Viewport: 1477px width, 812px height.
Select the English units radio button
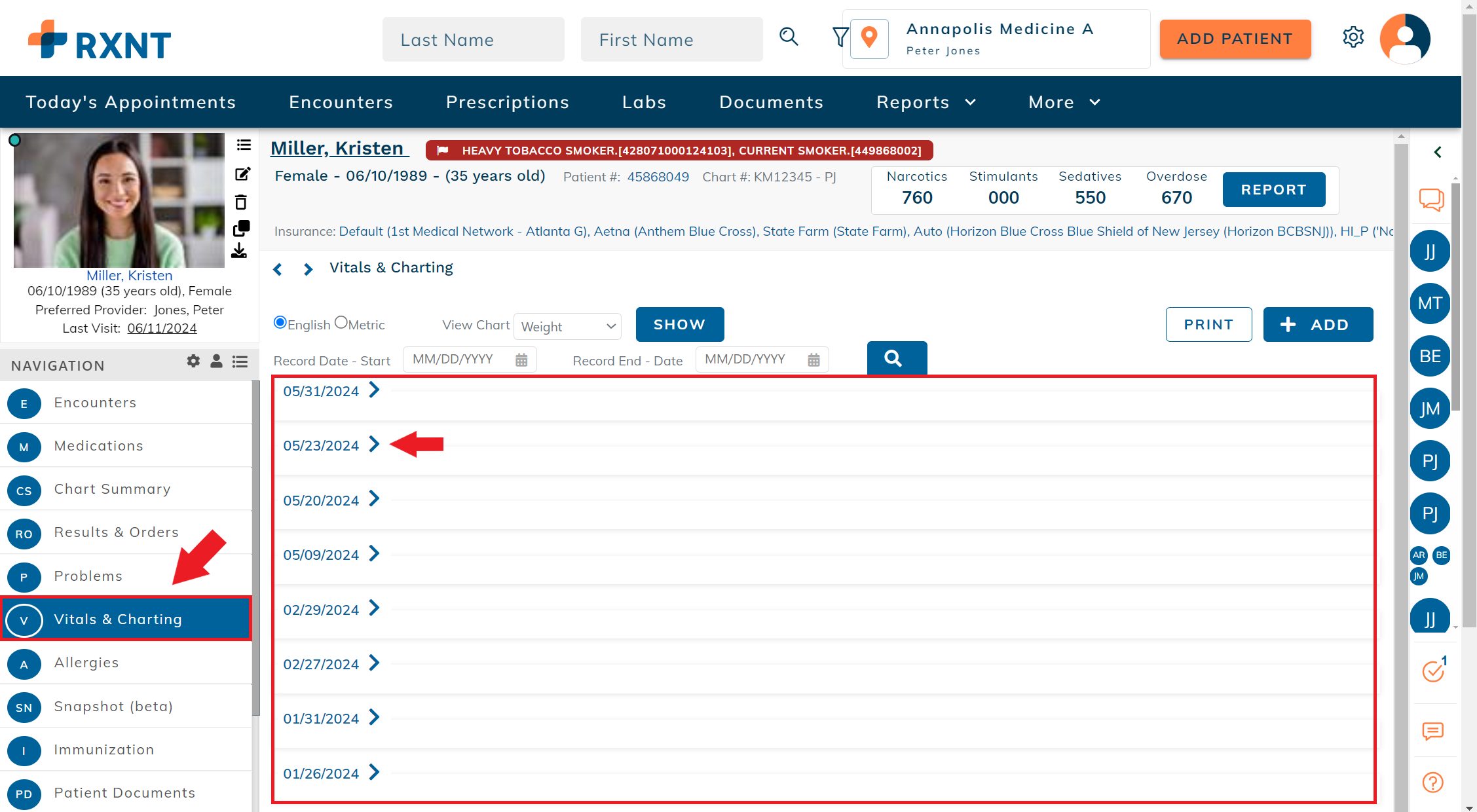coord(280,323)
